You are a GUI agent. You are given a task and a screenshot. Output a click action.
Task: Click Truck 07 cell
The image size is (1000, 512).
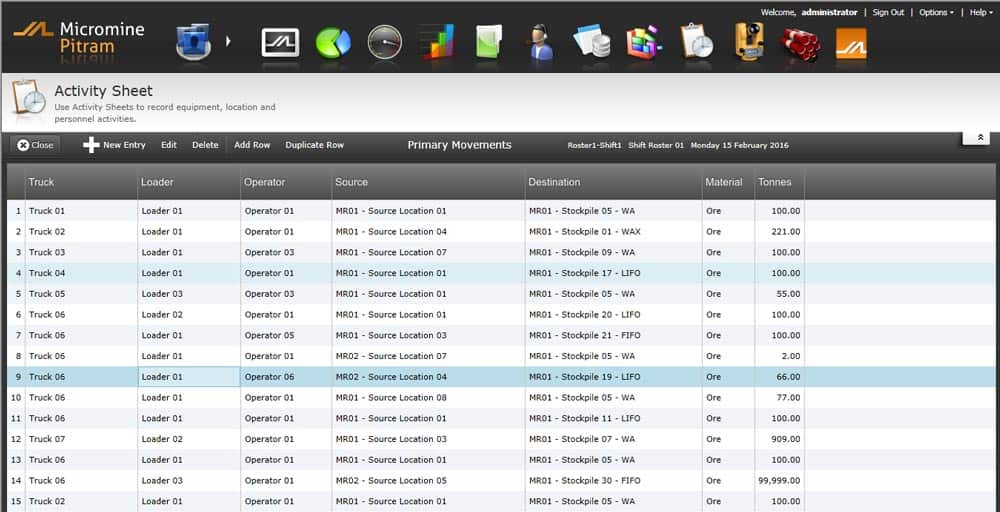tap(81, 439)
